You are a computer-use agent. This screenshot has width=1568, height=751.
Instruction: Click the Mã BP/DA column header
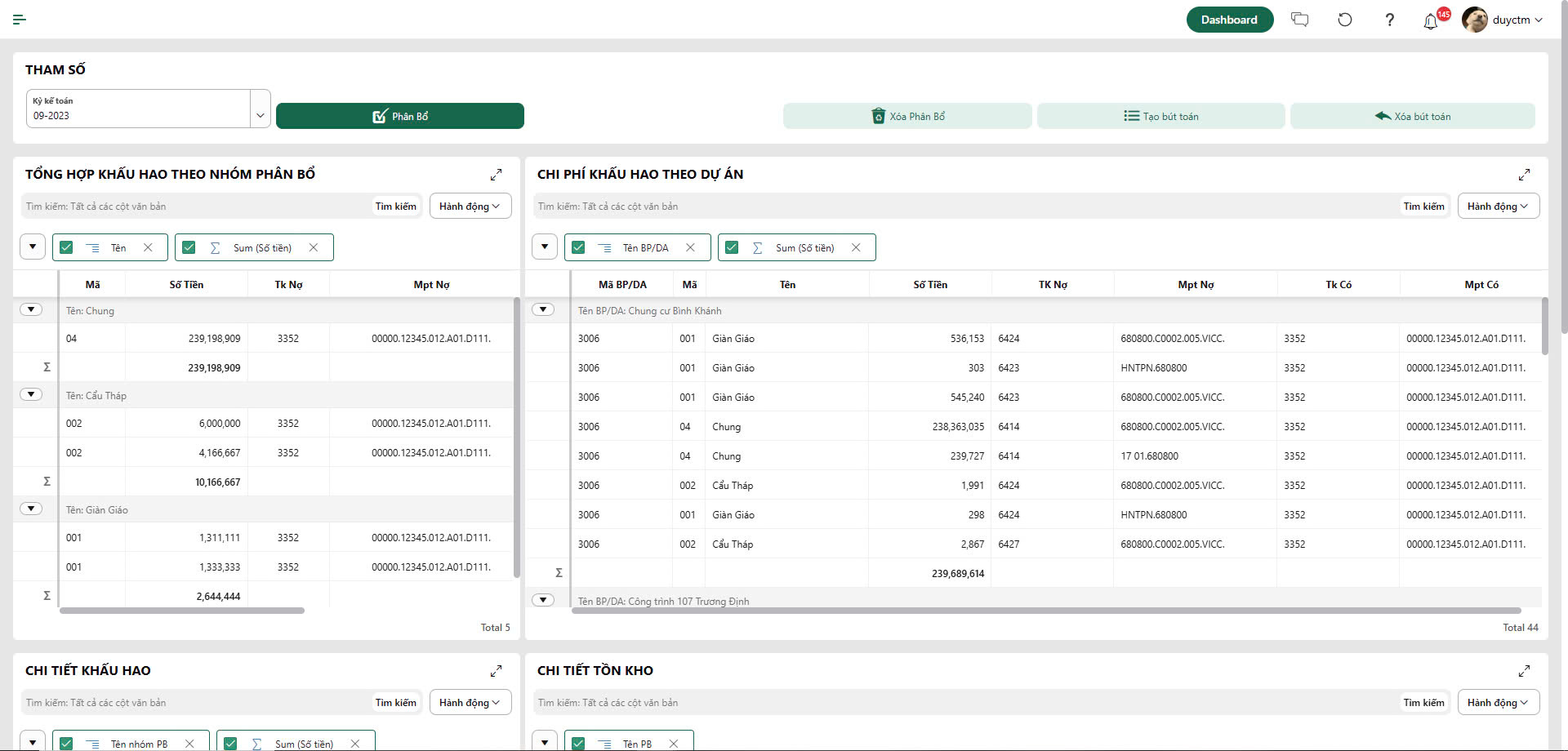(x=622, y=285)
